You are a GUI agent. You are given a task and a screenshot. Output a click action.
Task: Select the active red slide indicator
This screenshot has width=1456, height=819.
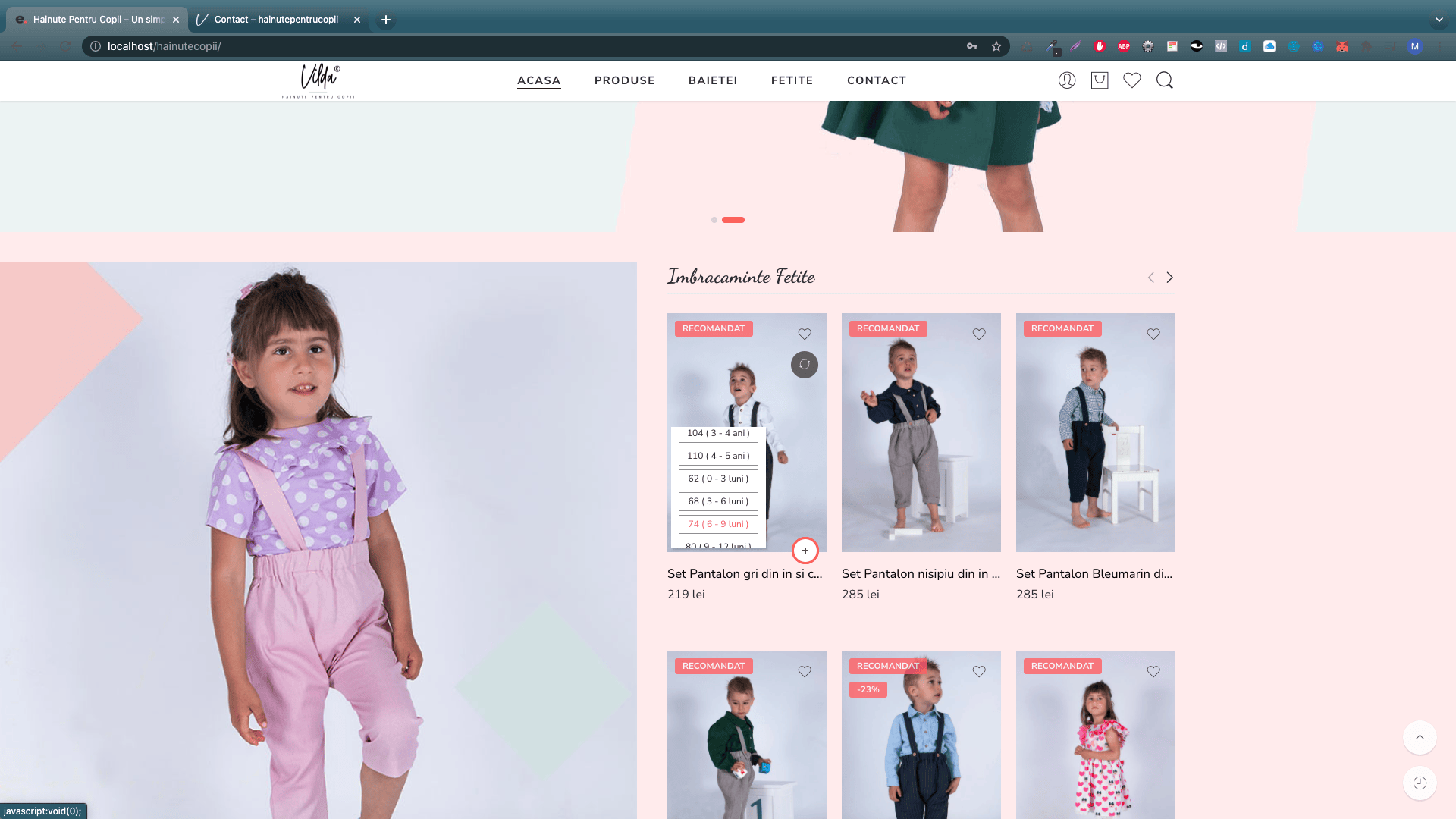point(733,220)
